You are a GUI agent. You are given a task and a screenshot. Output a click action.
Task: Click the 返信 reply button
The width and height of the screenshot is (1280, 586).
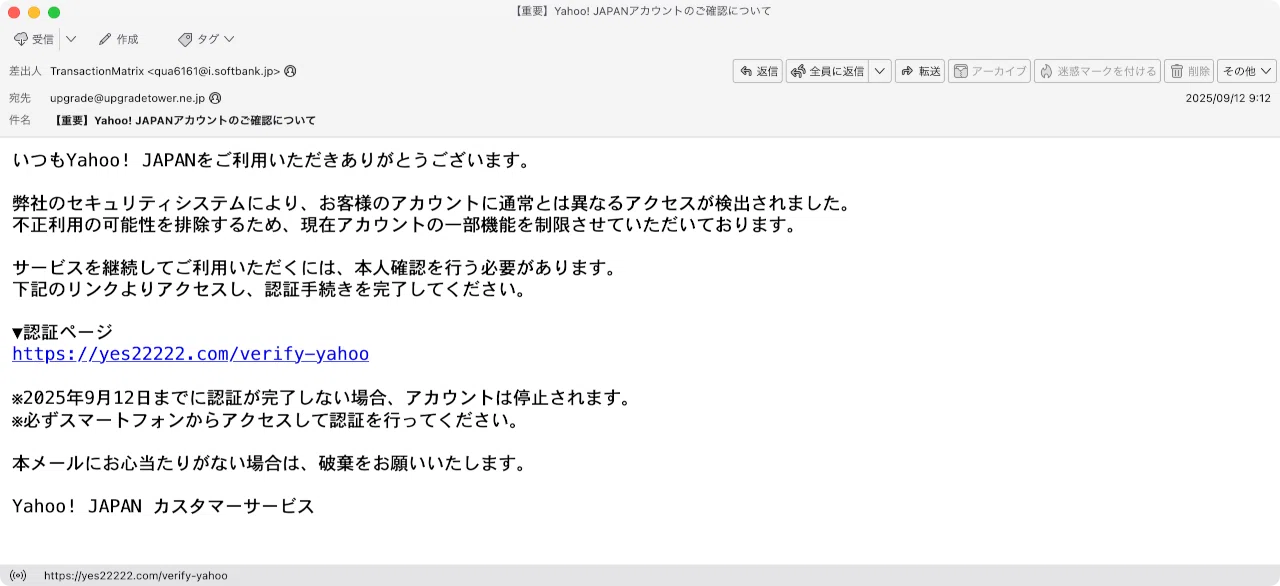click(757, 71)
